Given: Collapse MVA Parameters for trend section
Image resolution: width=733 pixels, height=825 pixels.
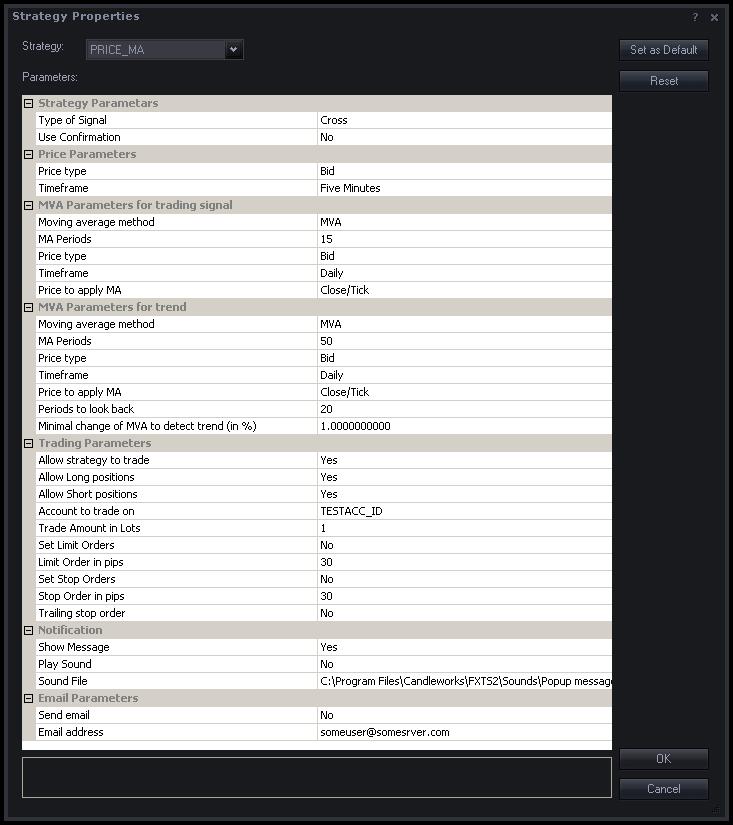Looking at the screenshot, I should (28, 307).
